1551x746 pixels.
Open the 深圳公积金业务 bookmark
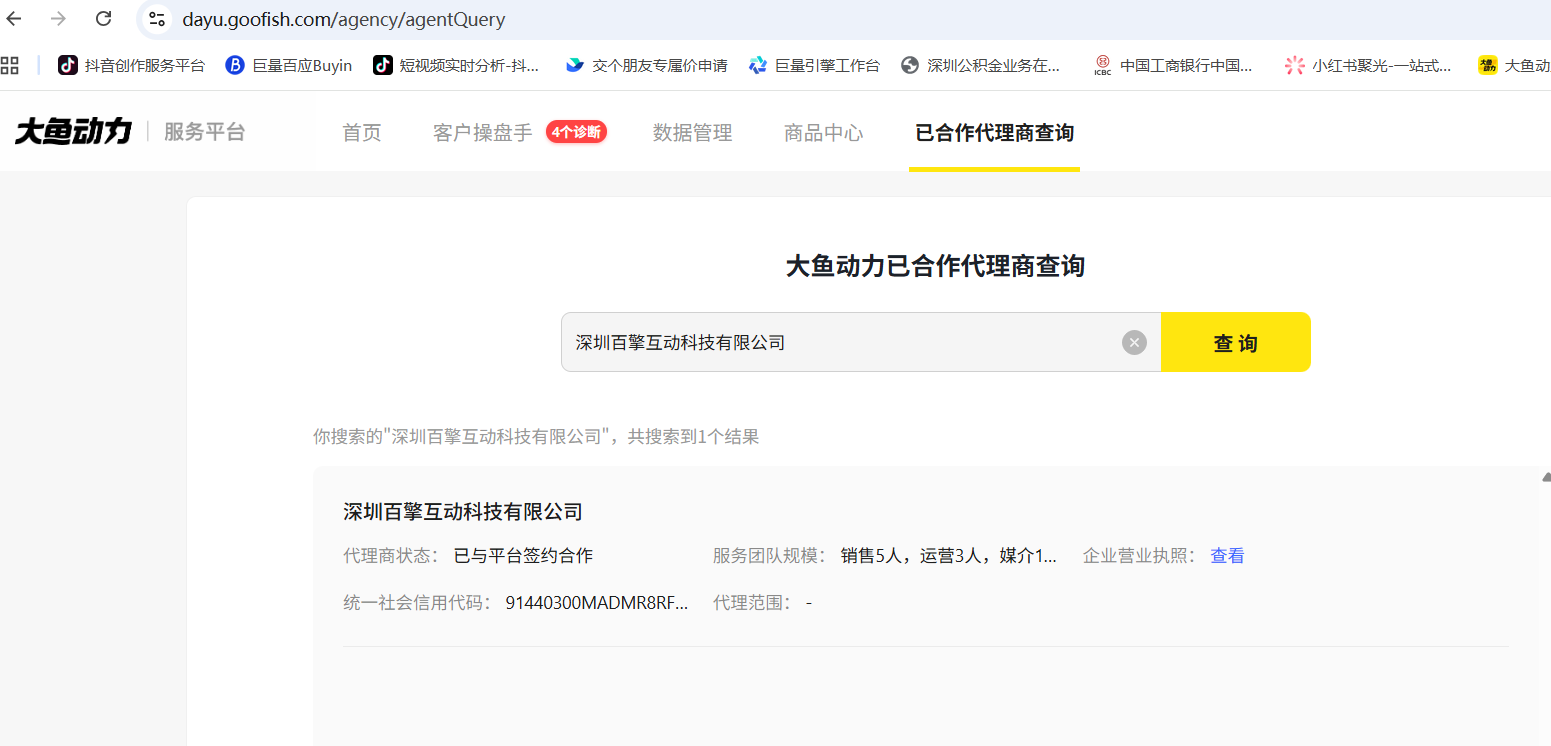click(980, 66)
